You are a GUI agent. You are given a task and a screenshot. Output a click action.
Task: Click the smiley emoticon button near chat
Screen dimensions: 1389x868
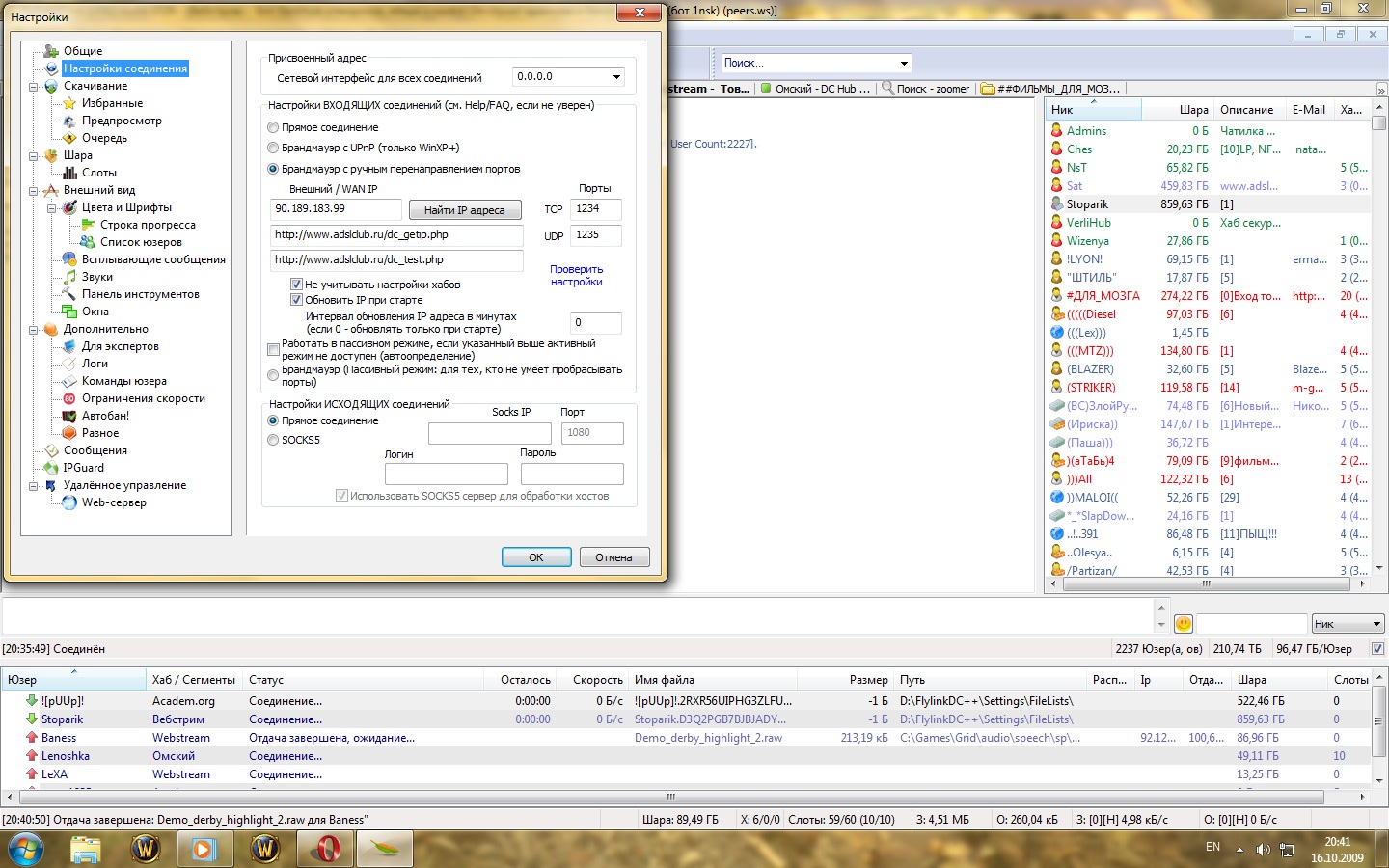point(1184,624)
